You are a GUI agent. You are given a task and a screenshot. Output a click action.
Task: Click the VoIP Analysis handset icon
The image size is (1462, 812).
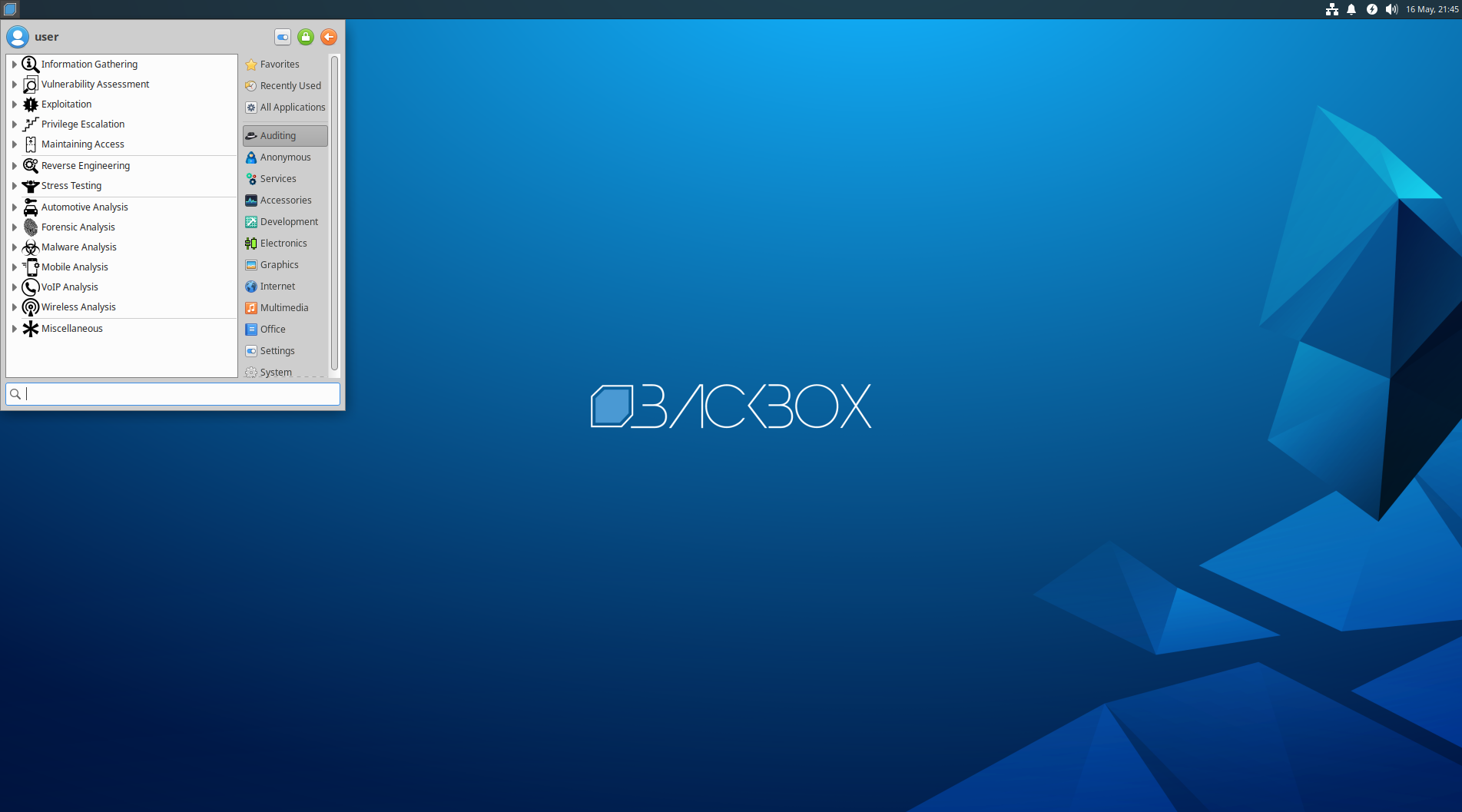click(31, 287)
